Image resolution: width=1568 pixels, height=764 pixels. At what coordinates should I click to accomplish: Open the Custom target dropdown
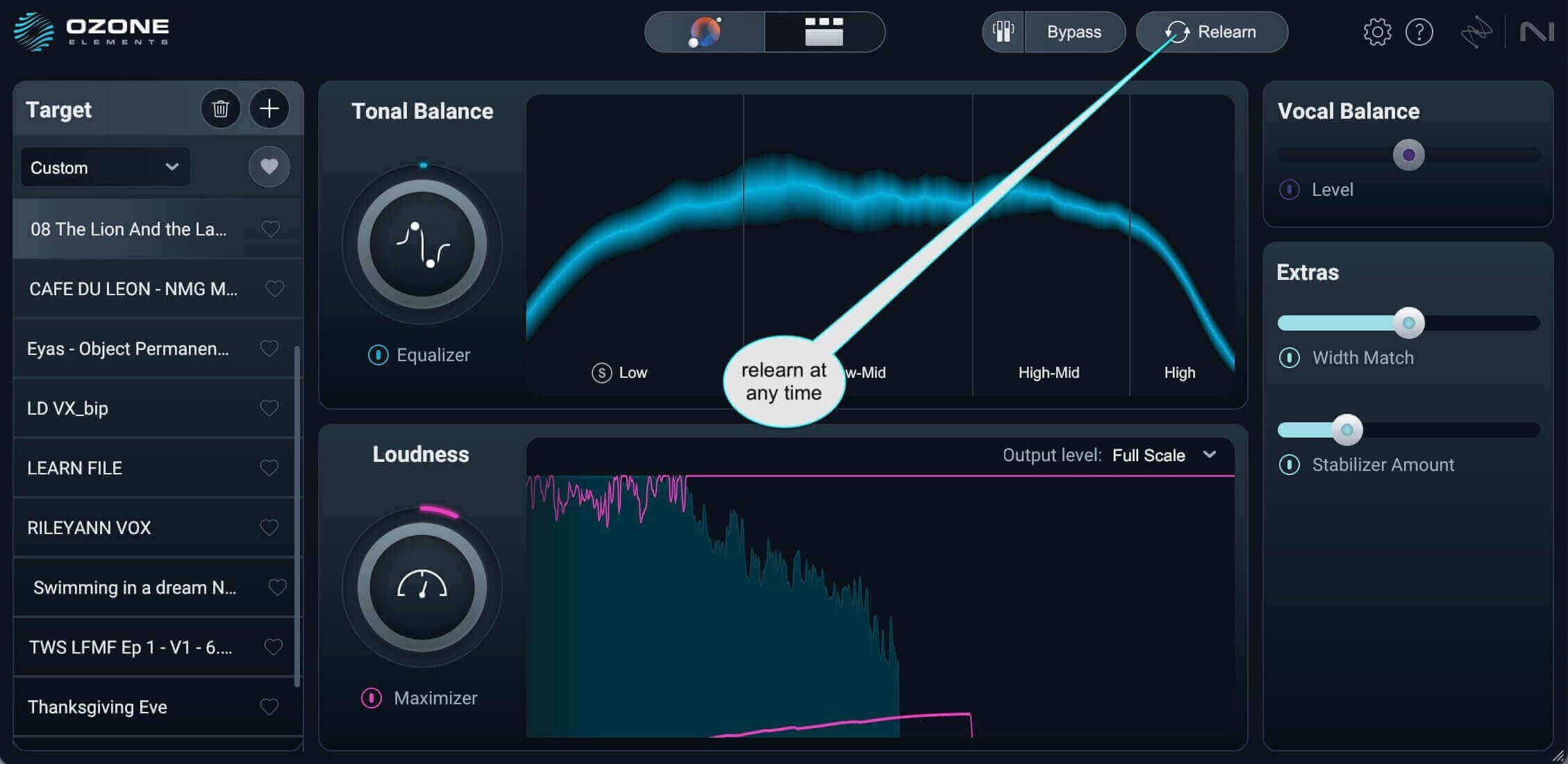click(106, 167)
